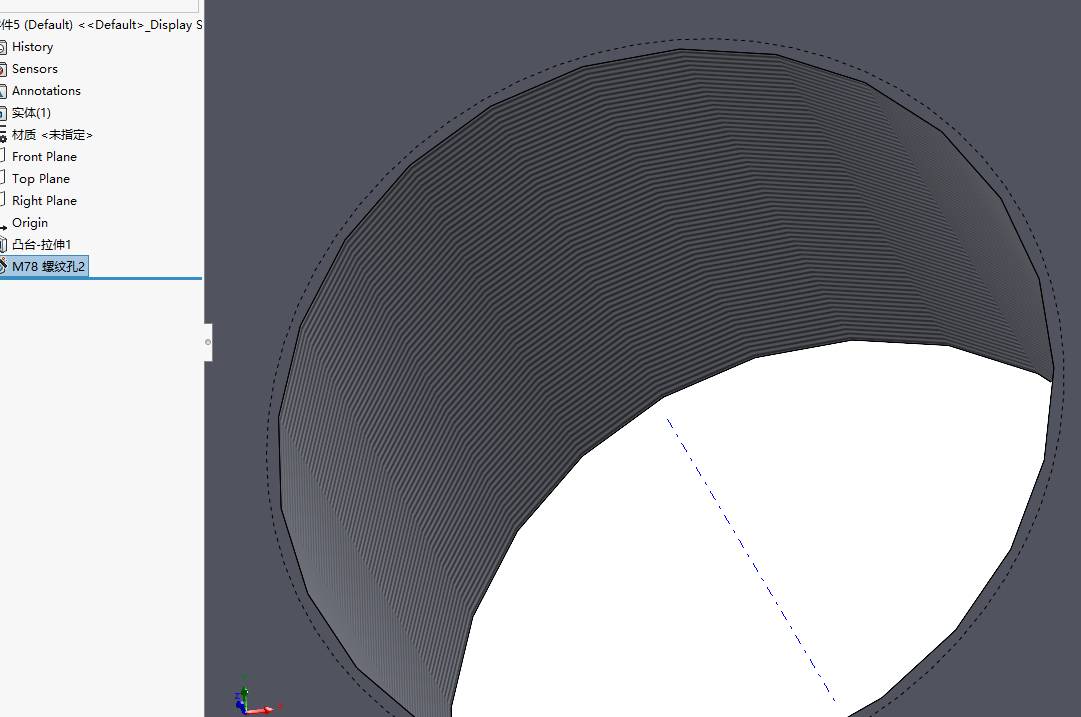Pick Right Plane in the feature tree
Screen dimensions: 1081x717
[x=44, y=201]
